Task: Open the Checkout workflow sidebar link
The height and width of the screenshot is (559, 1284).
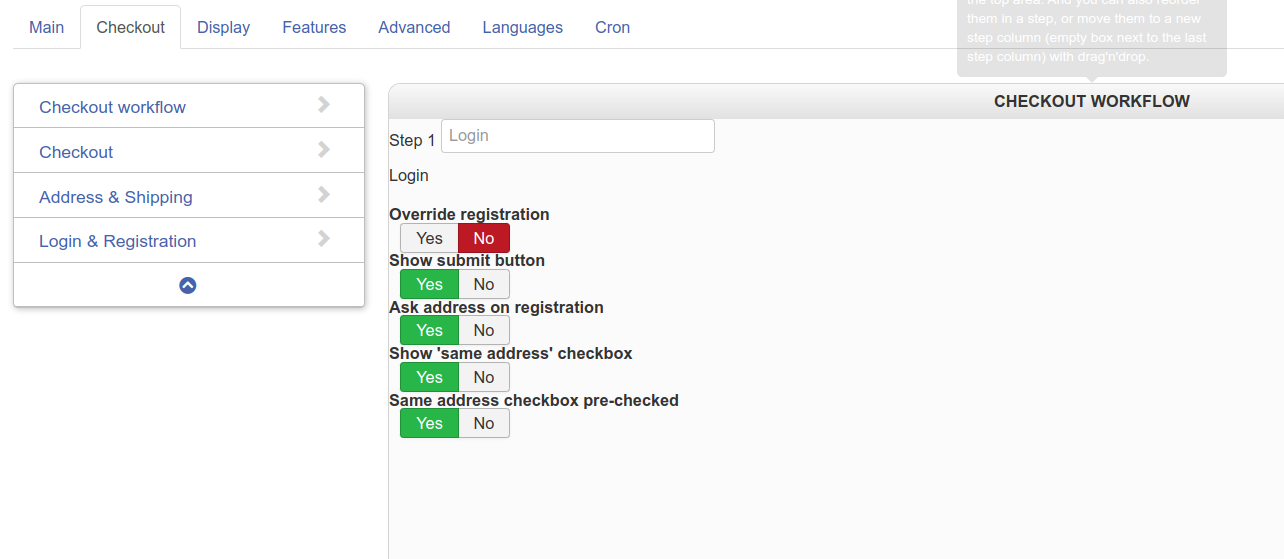Action: (112, 107)
